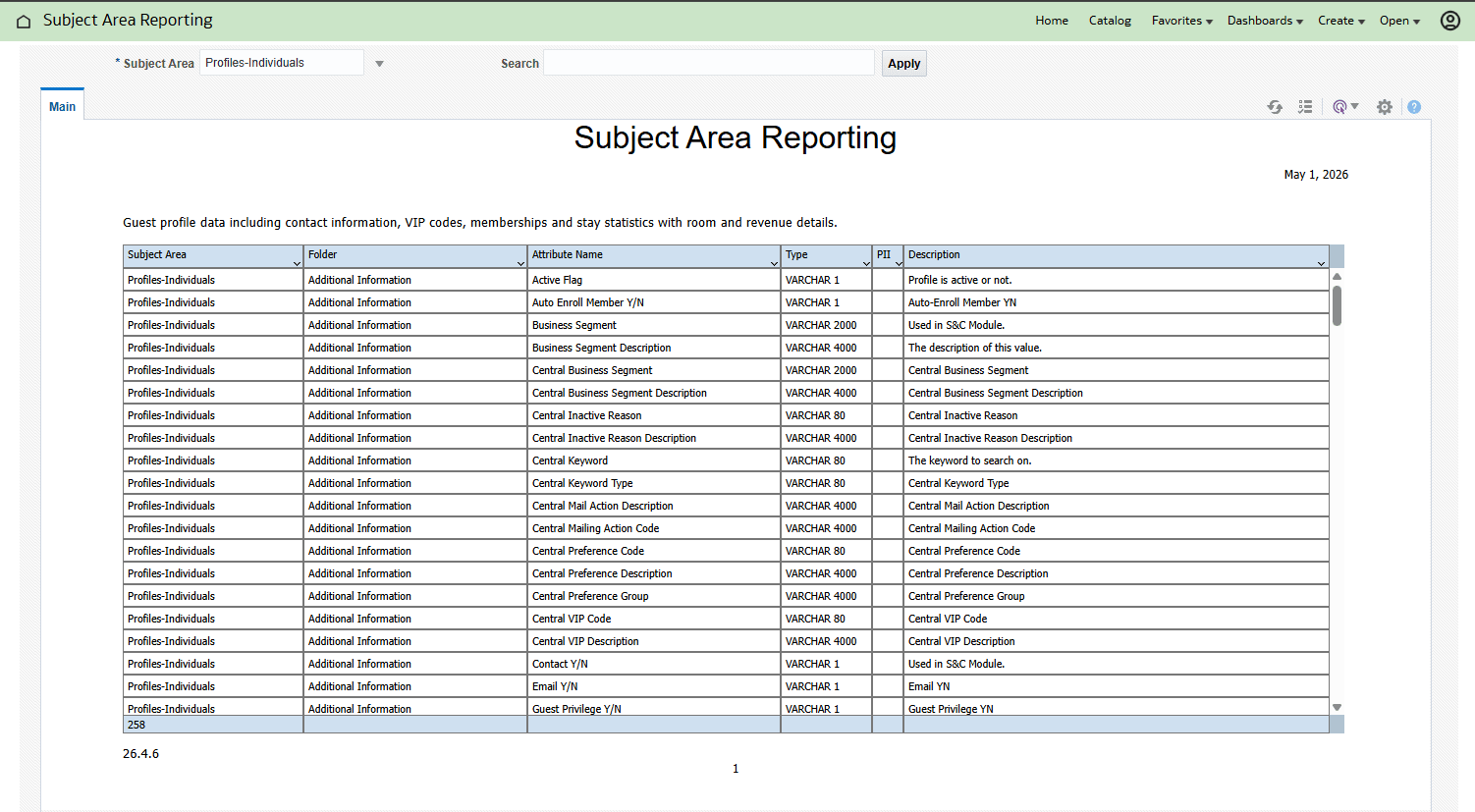The height and width of the screenshot is (812, 1475).
Task: Click the Email Y/N attribute cell
Action: click(x=654, y=686)
